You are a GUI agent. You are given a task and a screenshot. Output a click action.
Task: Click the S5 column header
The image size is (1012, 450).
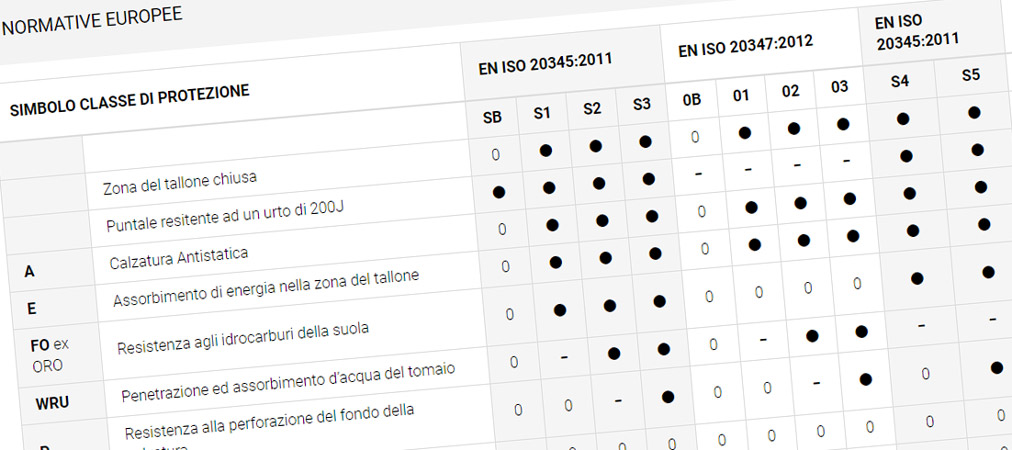971,75
